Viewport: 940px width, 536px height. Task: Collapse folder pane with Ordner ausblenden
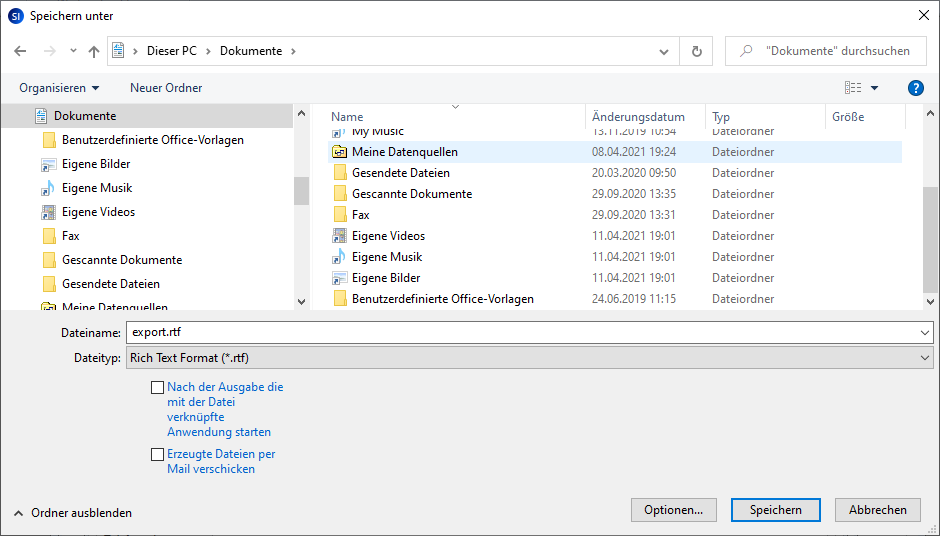tap(72, 513)
